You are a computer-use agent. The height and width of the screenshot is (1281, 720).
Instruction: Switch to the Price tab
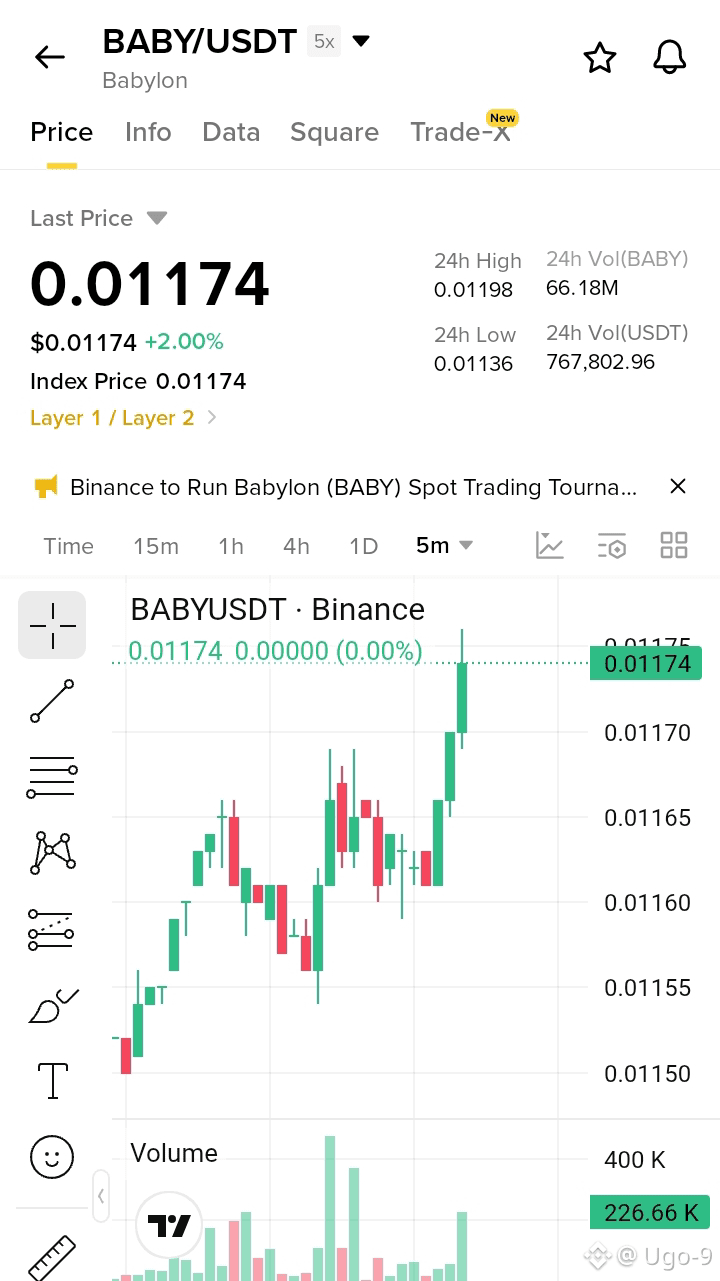(x=62, y=132)
